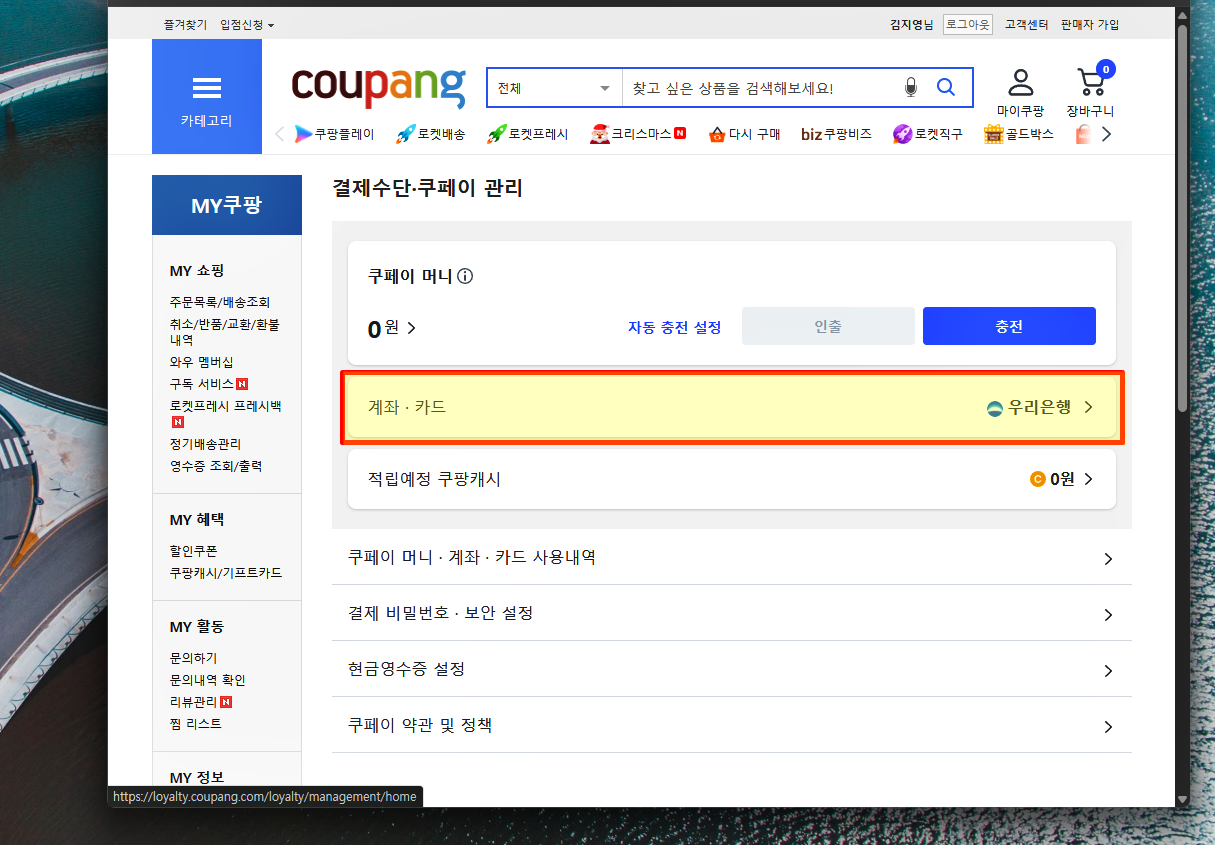Click the product search input field

(x=760, y=88)
